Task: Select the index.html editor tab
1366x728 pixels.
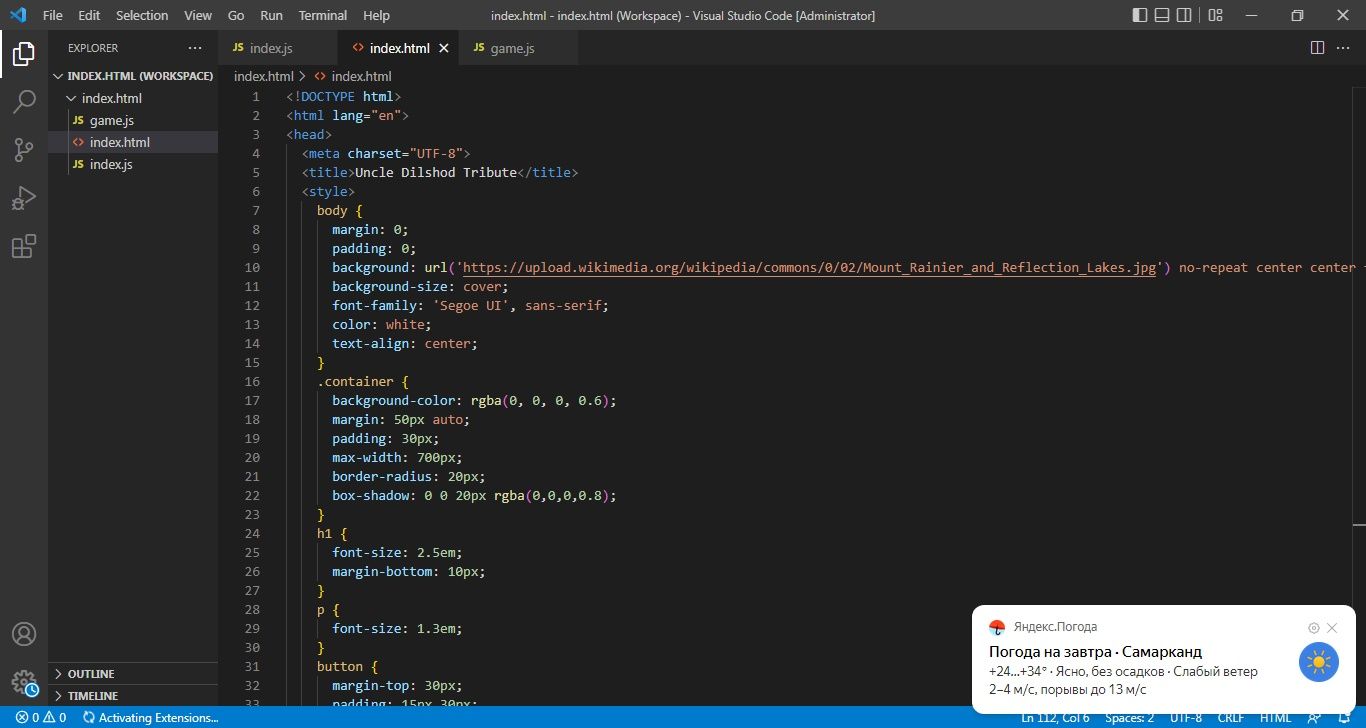Action: coord(399,48)
